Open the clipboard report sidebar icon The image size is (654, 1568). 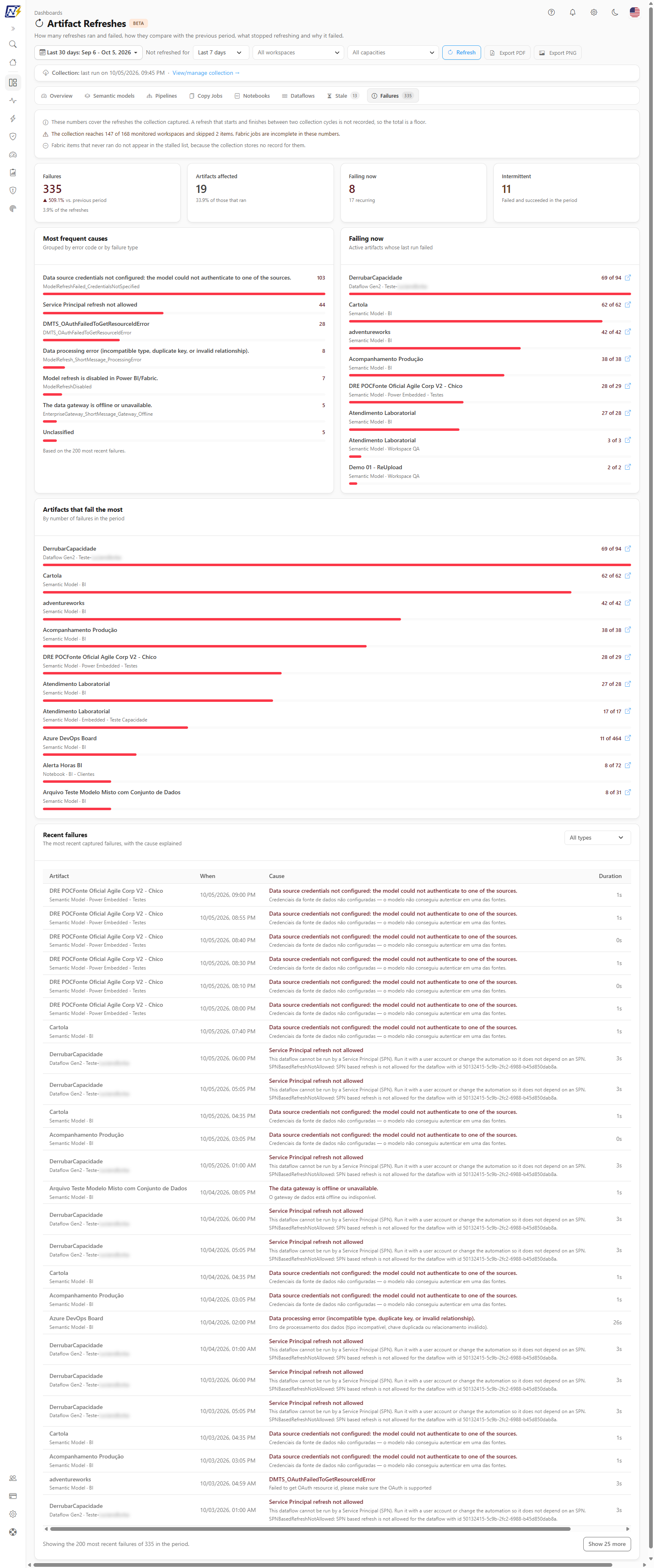point(13,172)
